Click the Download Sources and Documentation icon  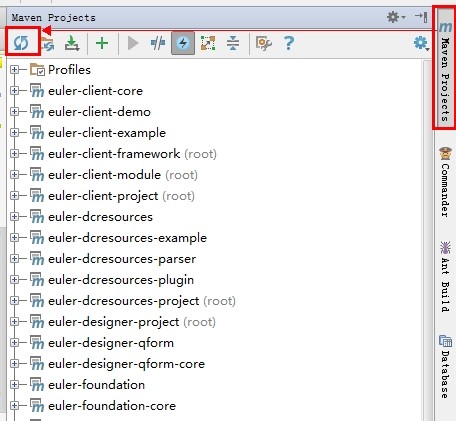tap(72, 43)
